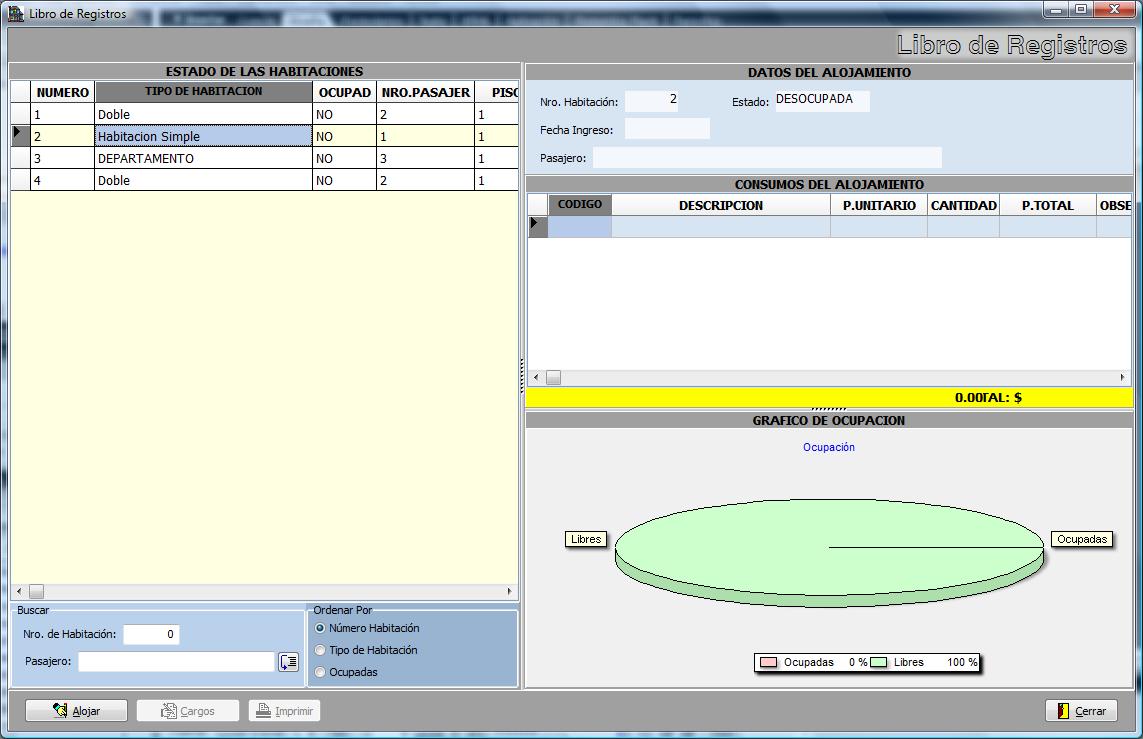Image resolution: width=1143 pixels, height=739 pixels.
Task: Click the Alojar button
Action: click(x=76, y=711)
